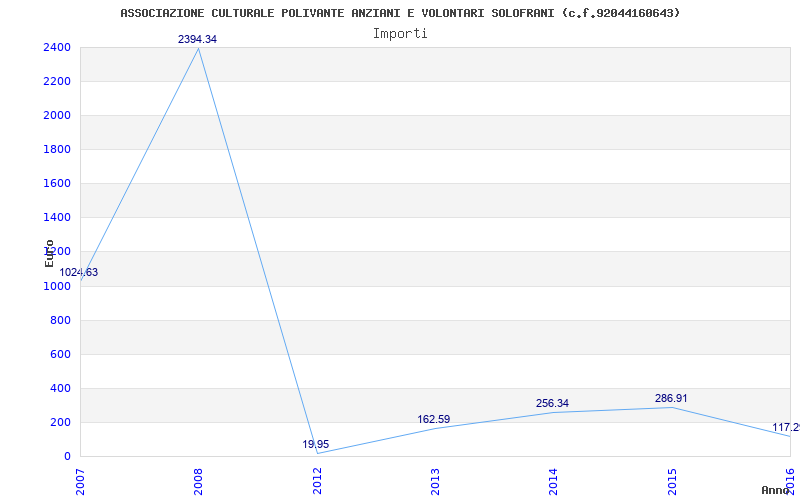Click the 2007 x-axis year label
The width and height of the screenshot is (800, 500).
coord(81,481)
